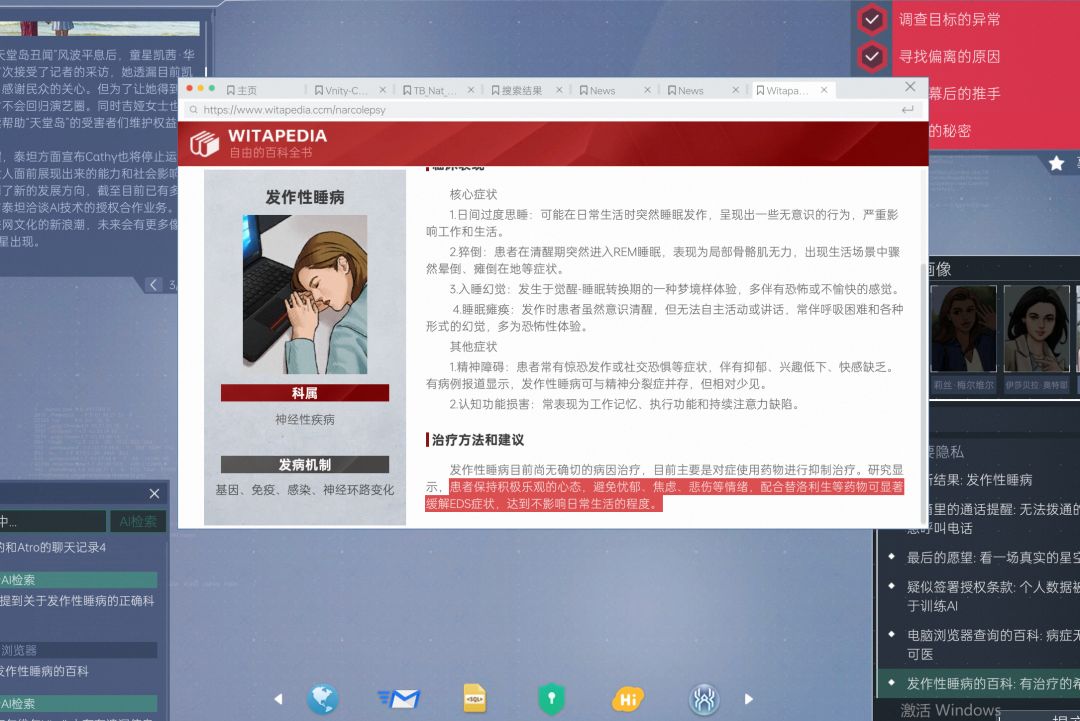Select the 伊莎贝拉 character portrait
Image resolution: width=1080 pixels, height=721 pixels.
(x=1036, y=331)
